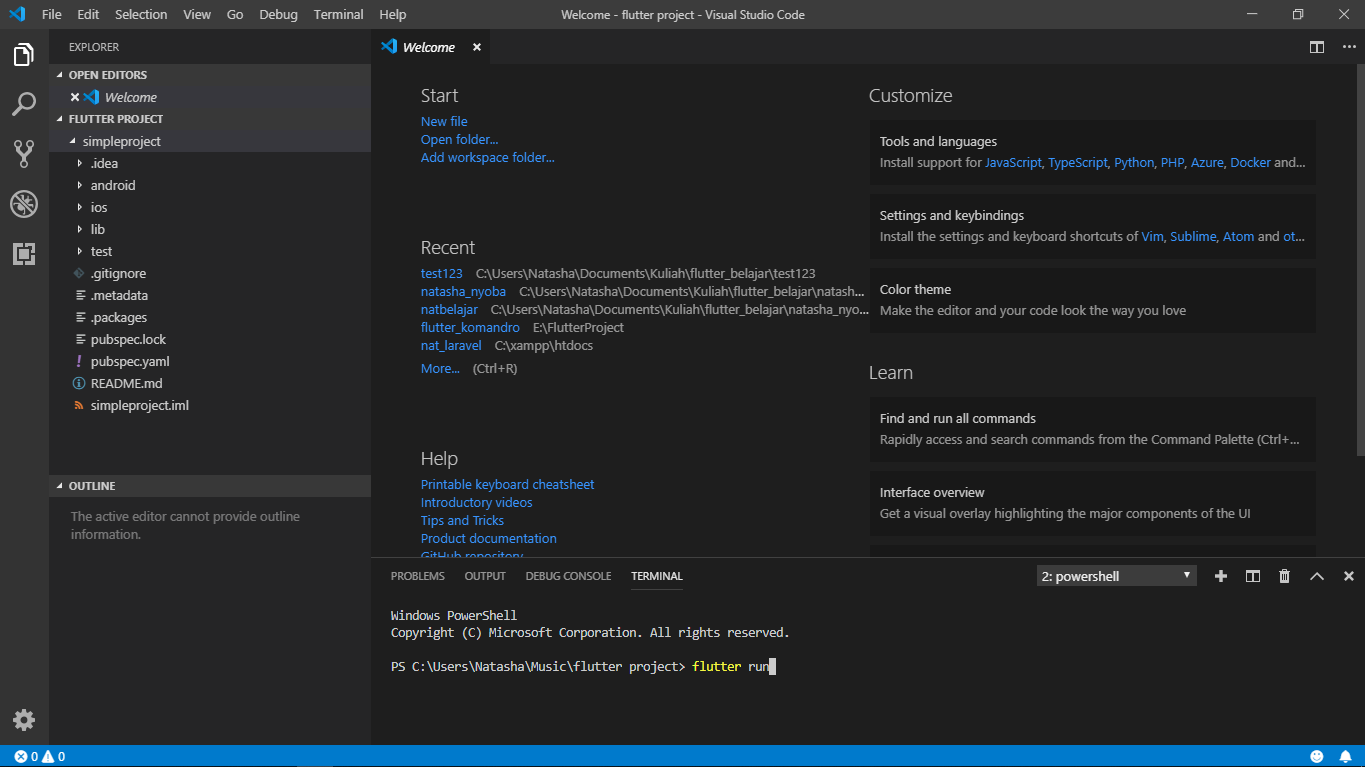The width and height of the screenshot is (1365, 767).
Task: Open the File menu
Action: coord(52,14)
